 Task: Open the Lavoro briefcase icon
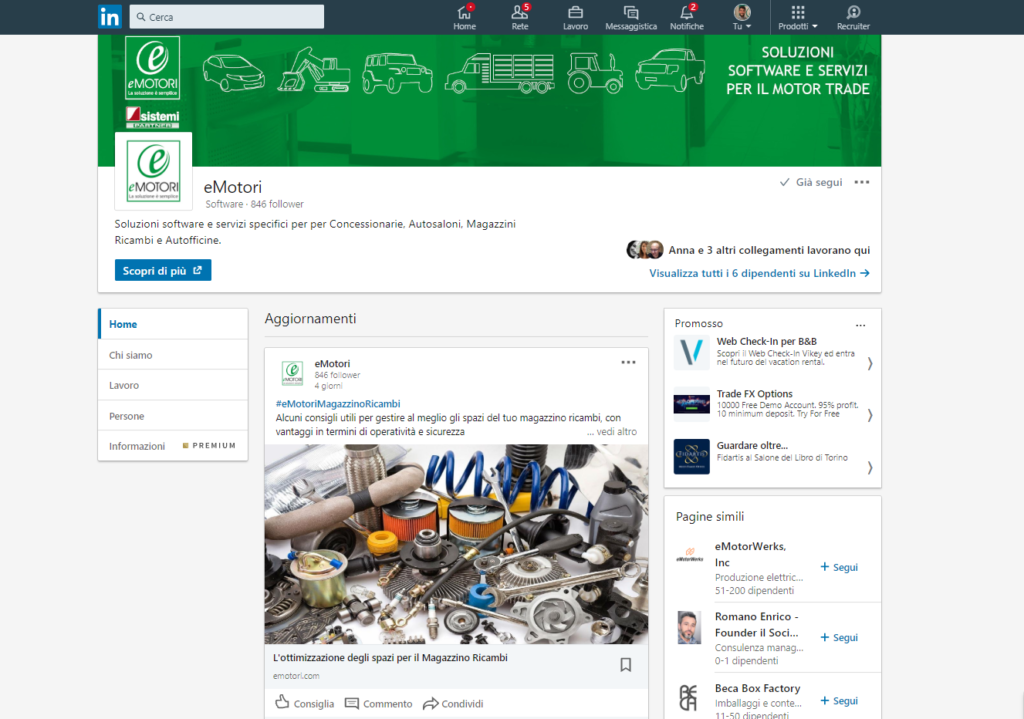[575, 17]
